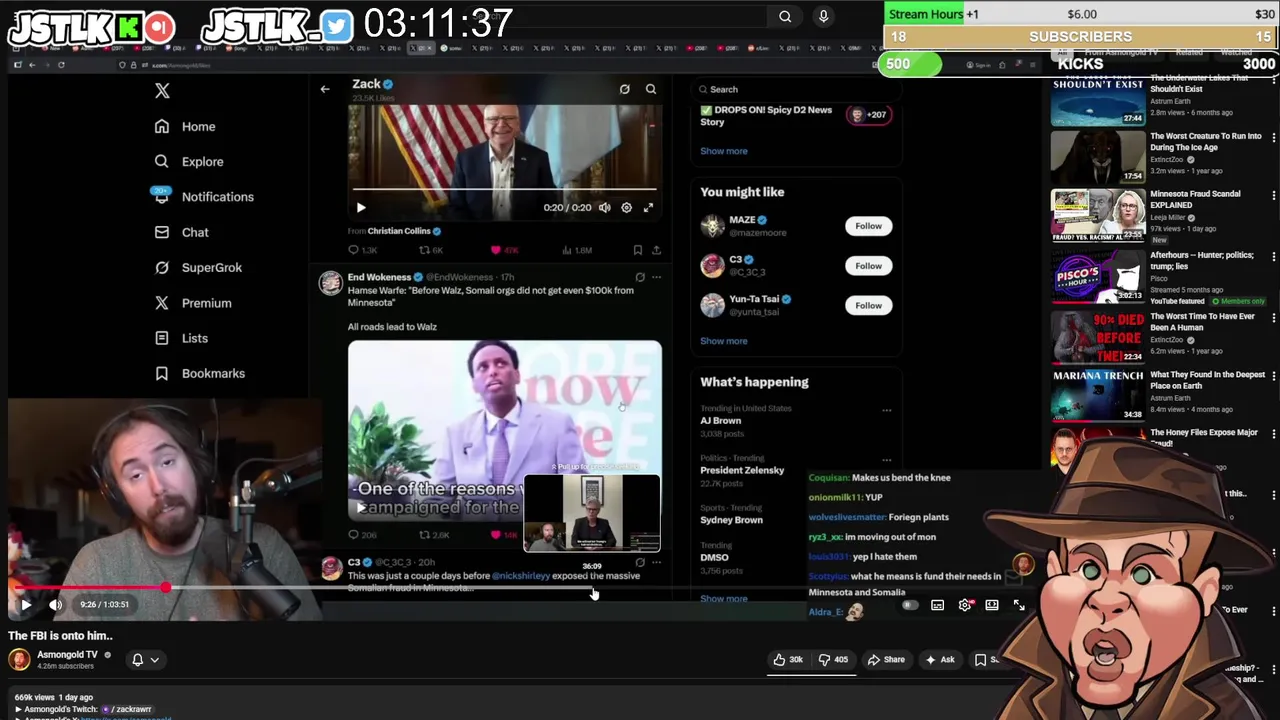Open YouTube player settings gear
This screenshot has height=720, width=1280.
965,605
